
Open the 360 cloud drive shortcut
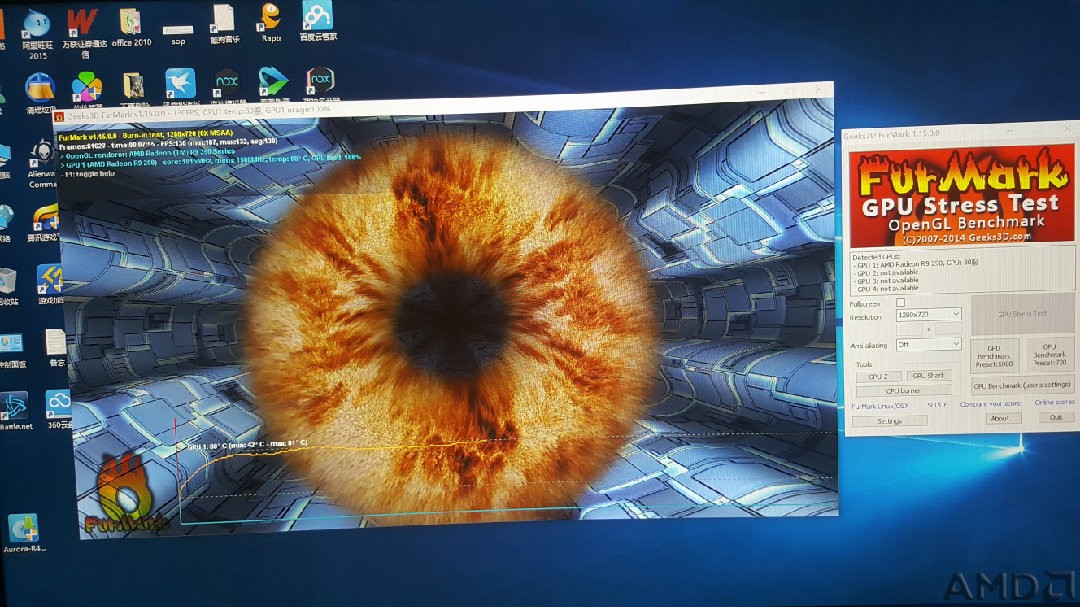tap(58, 409)
